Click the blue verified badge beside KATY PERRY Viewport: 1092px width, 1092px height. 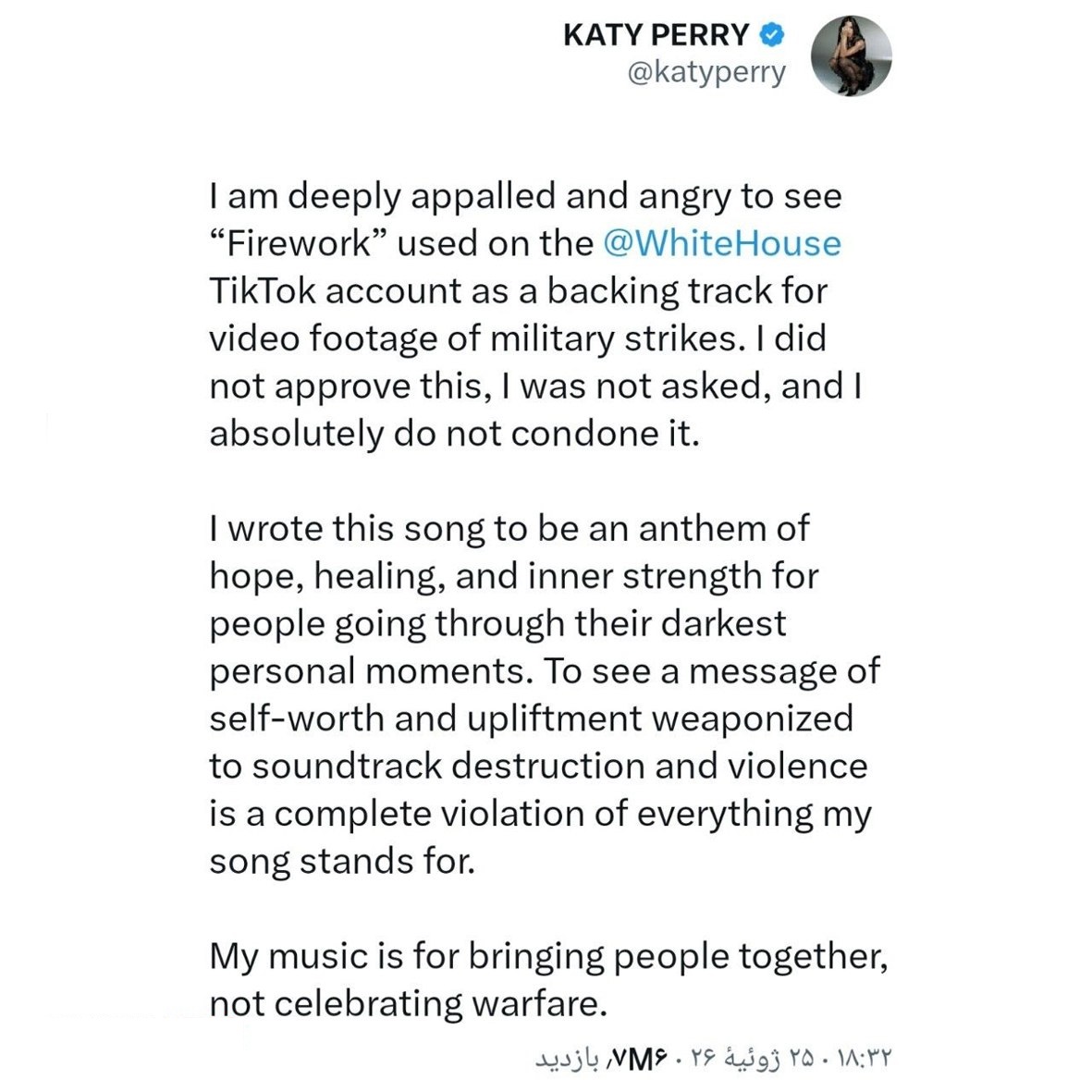[x=772, y=34]
